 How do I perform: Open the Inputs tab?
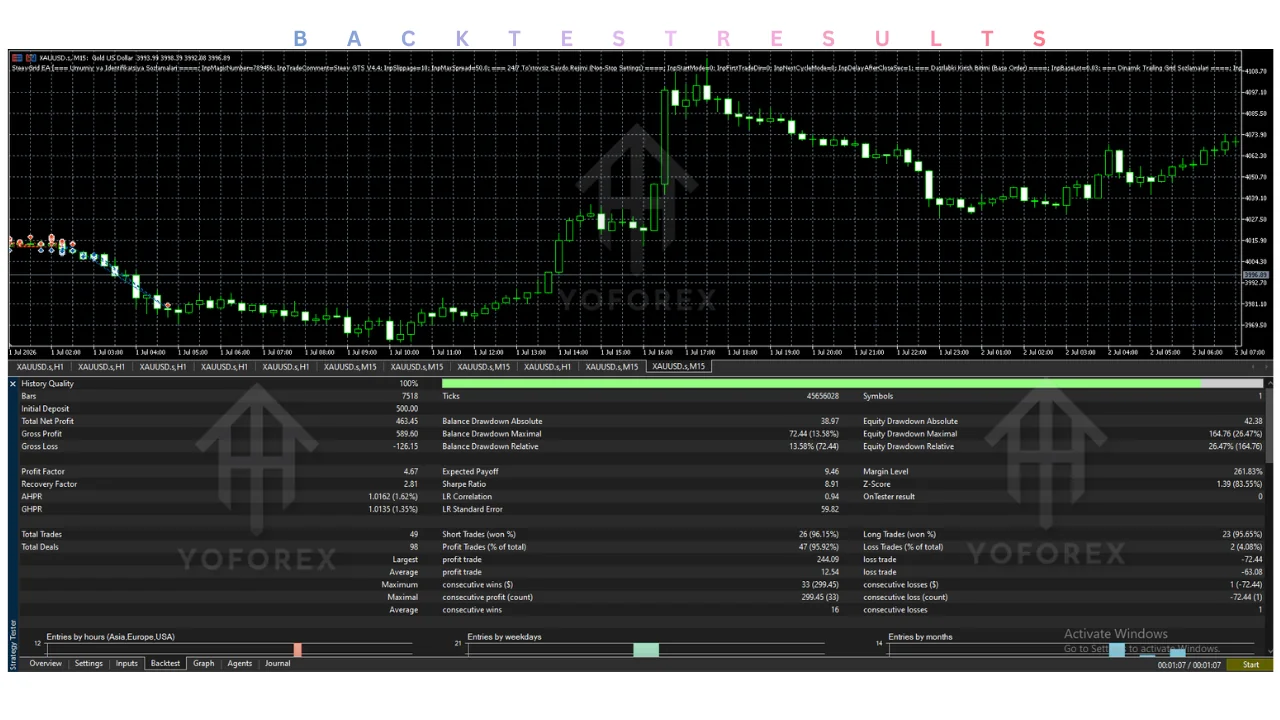(x=127, y=663)
